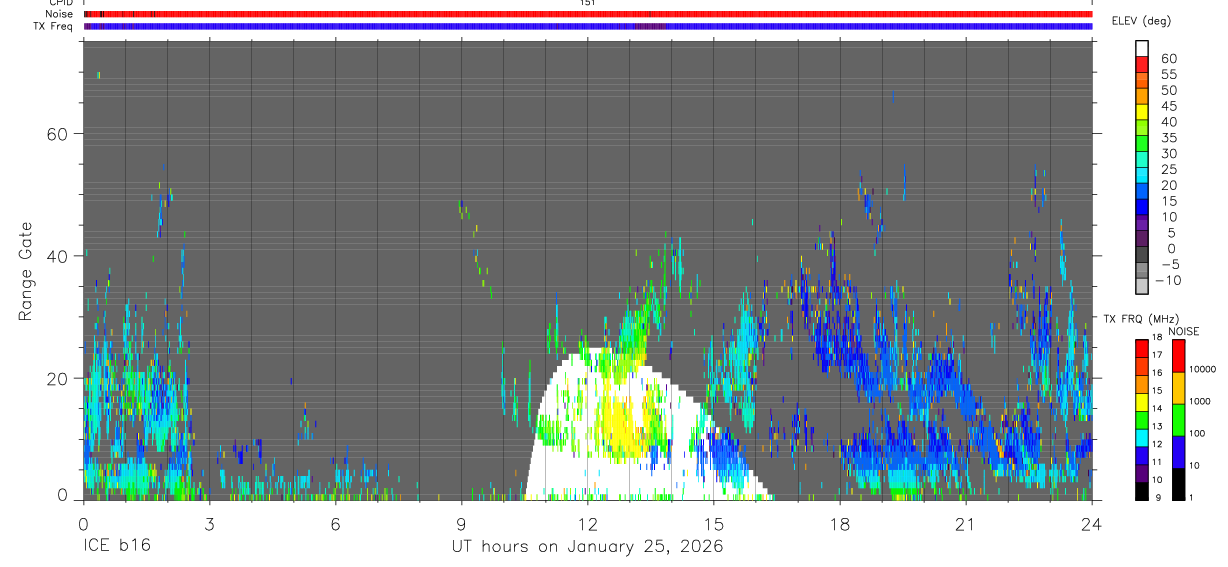Click the NOISE scale value 100

coord(1197,433)
